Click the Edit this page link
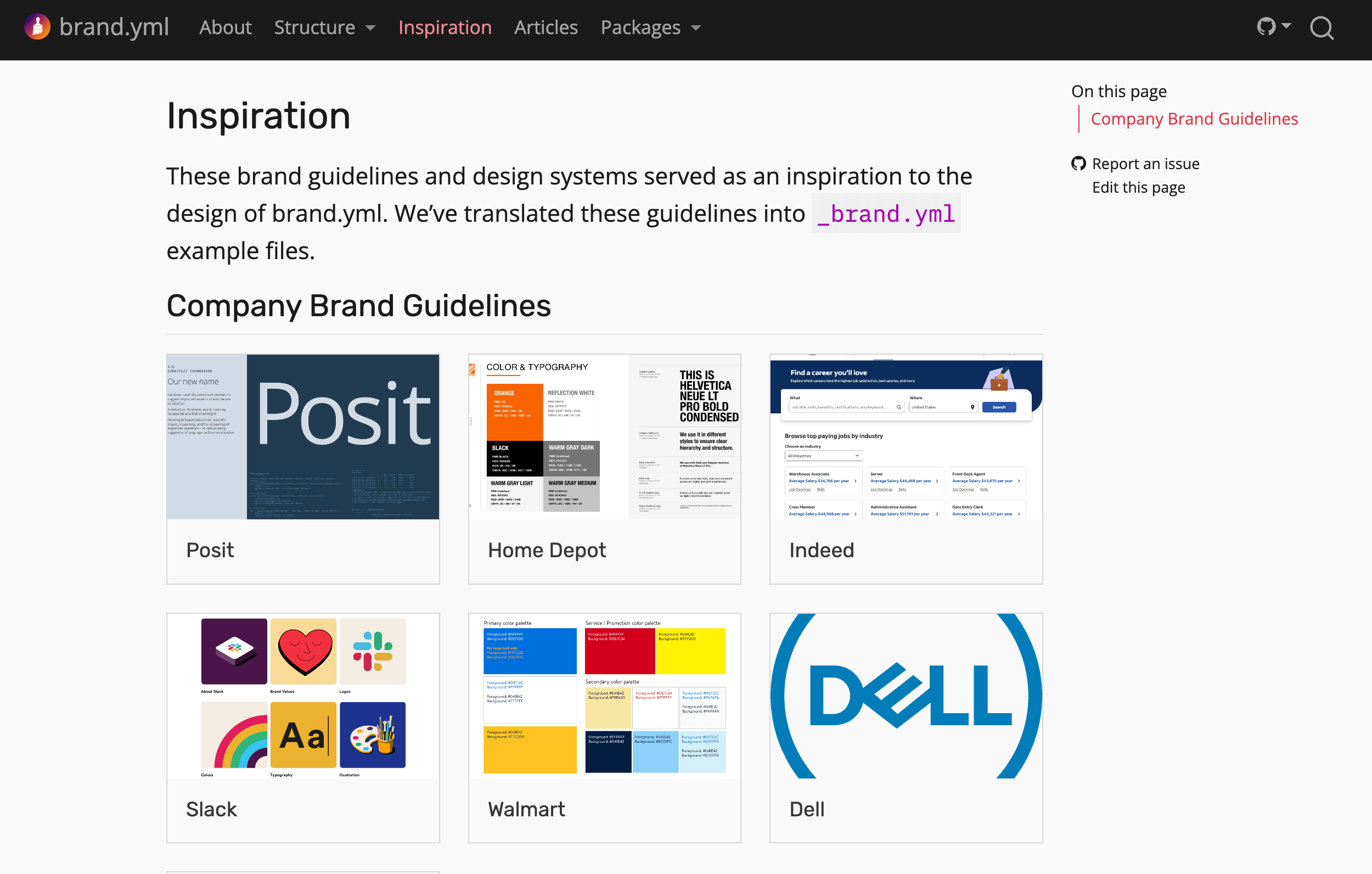This screenshot has width=1372, height=874. click(1138, 188)
